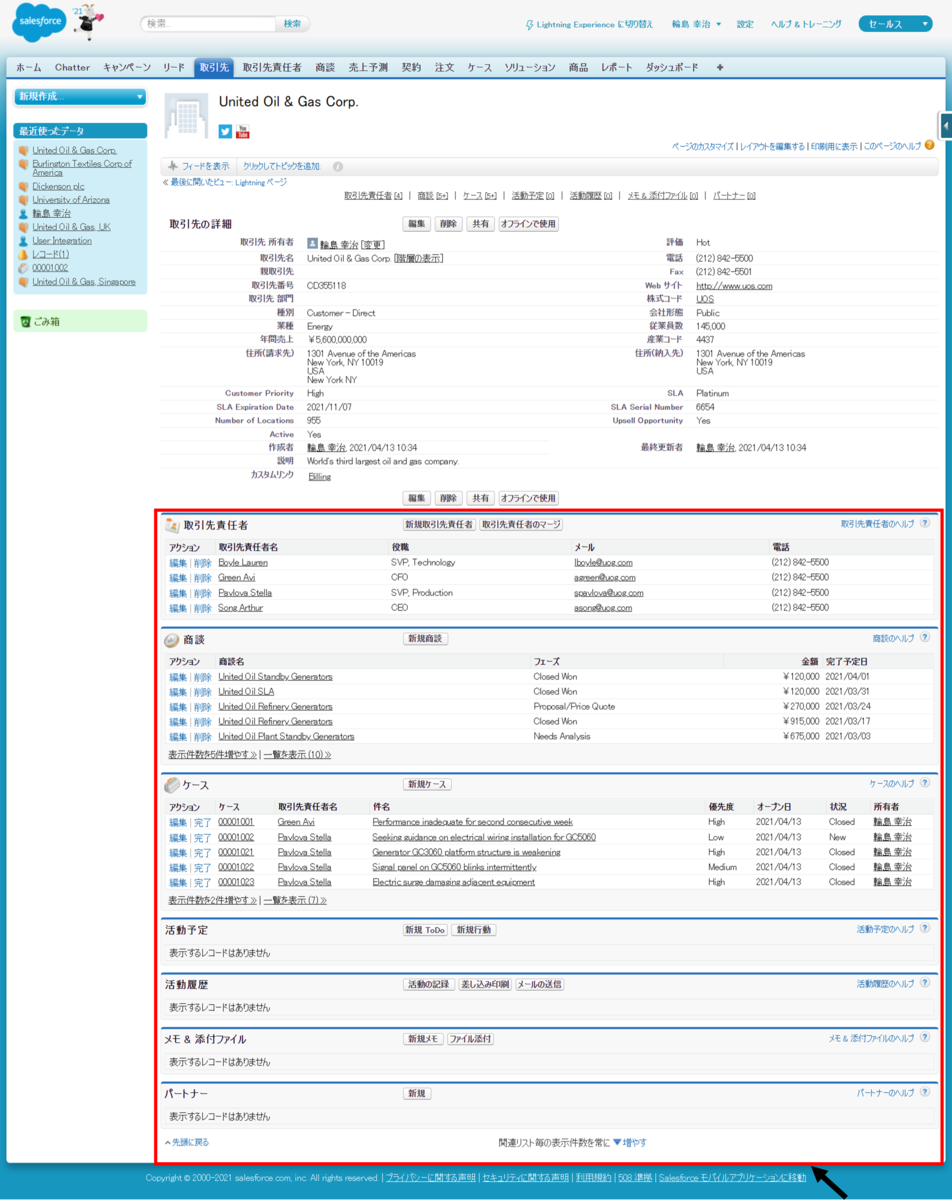Screen dimensions: 952x1200
Task: Click the owner avatar icon beside 輪島 幸治
Action: (x=312, y=244)
